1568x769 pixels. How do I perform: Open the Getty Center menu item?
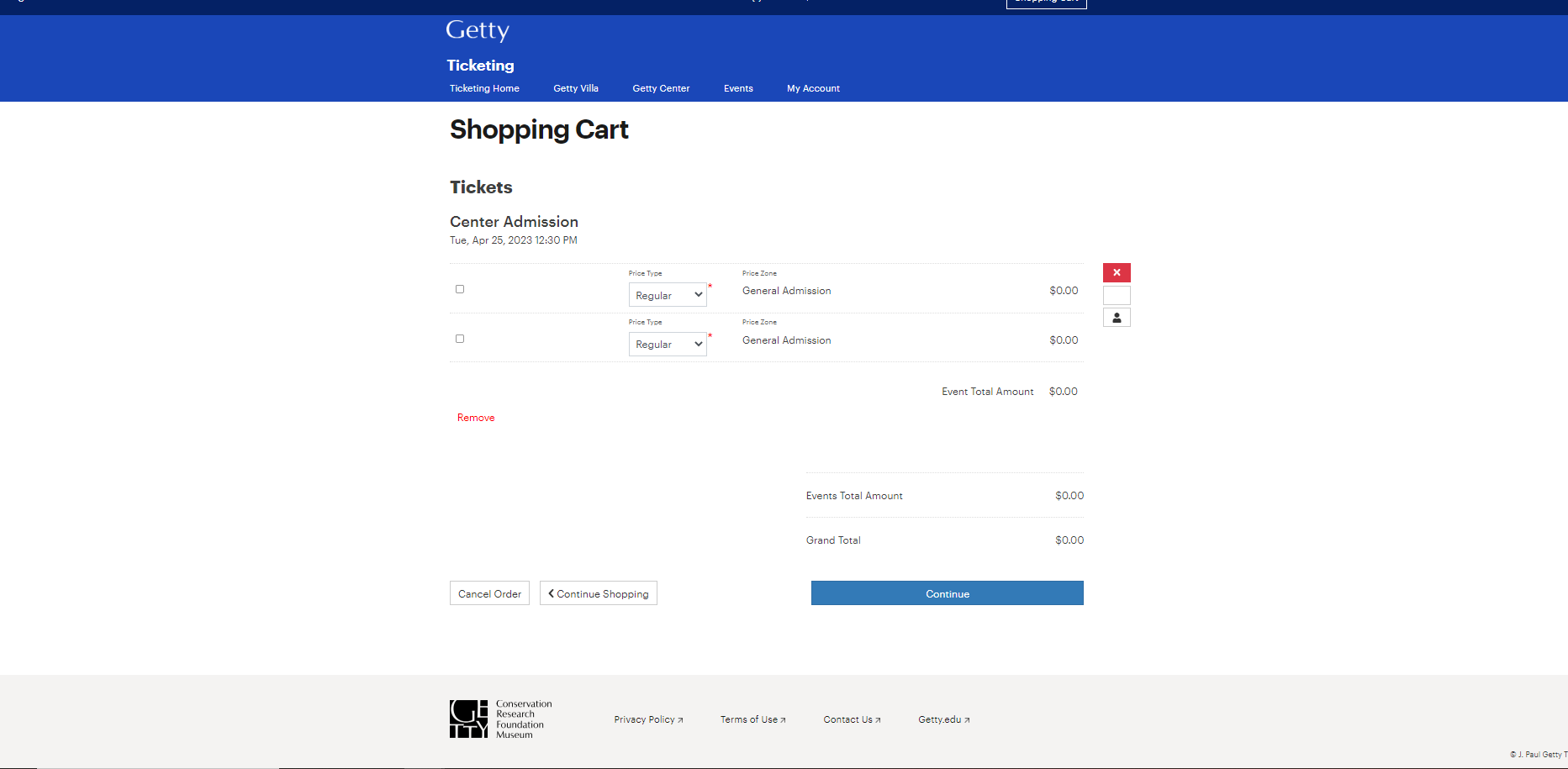[661, 88]
